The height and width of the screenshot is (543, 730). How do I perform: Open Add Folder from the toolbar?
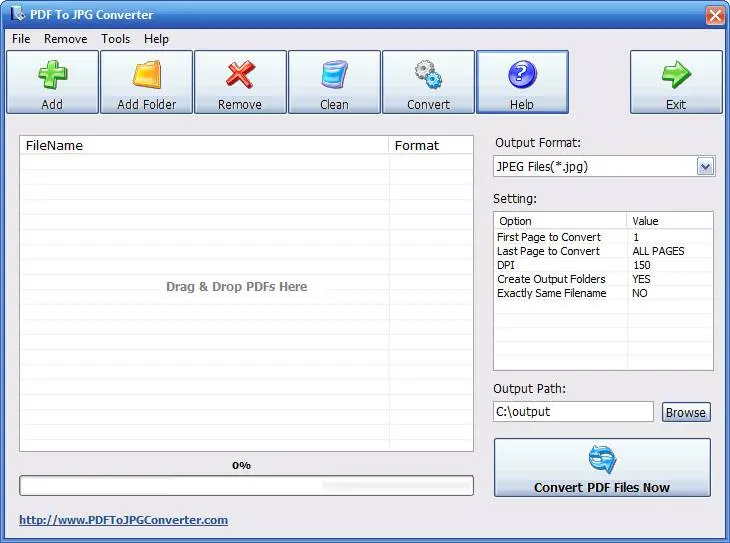147,82
